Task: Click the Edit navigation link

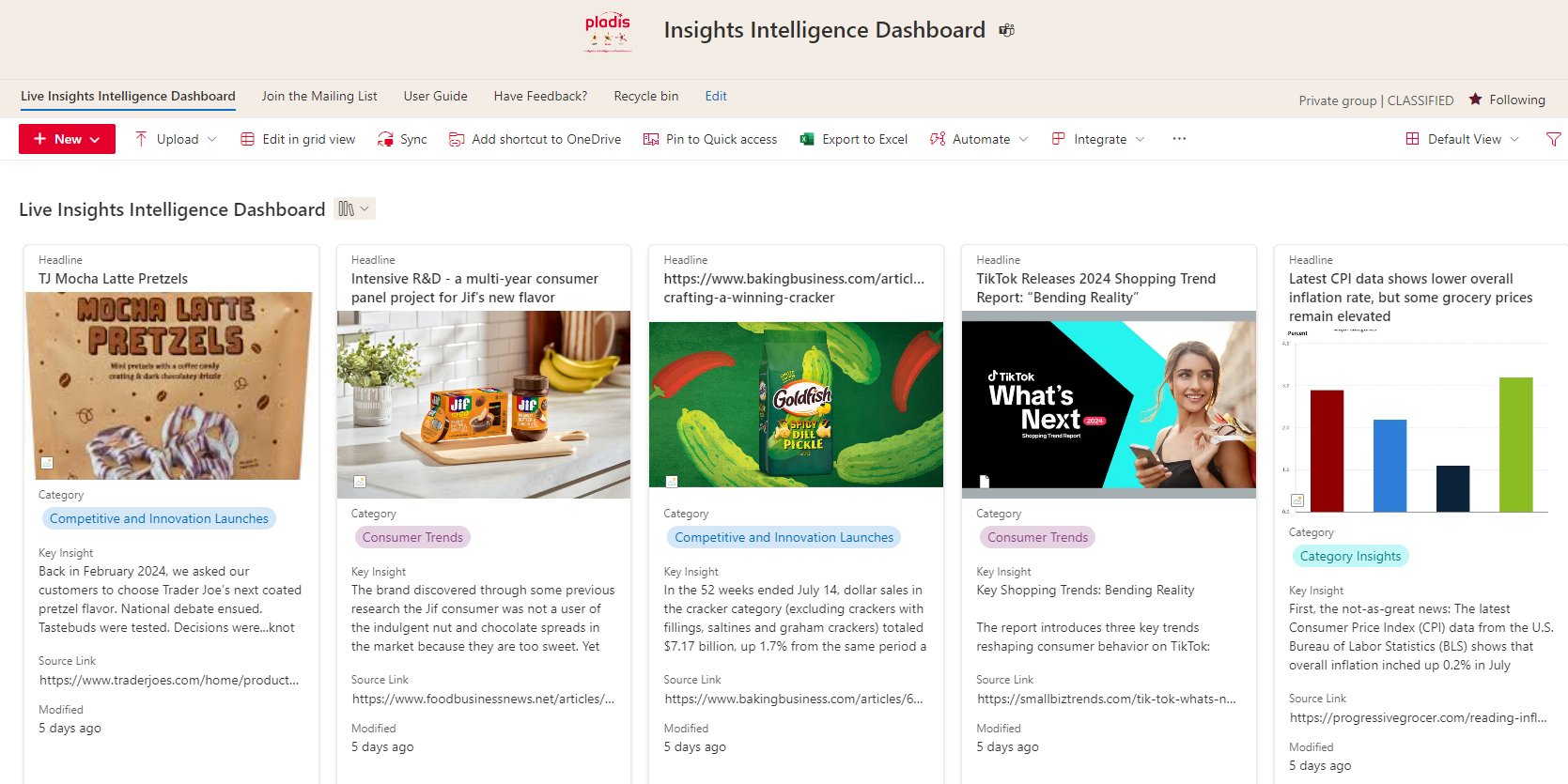Action: [x=716, y=96]
